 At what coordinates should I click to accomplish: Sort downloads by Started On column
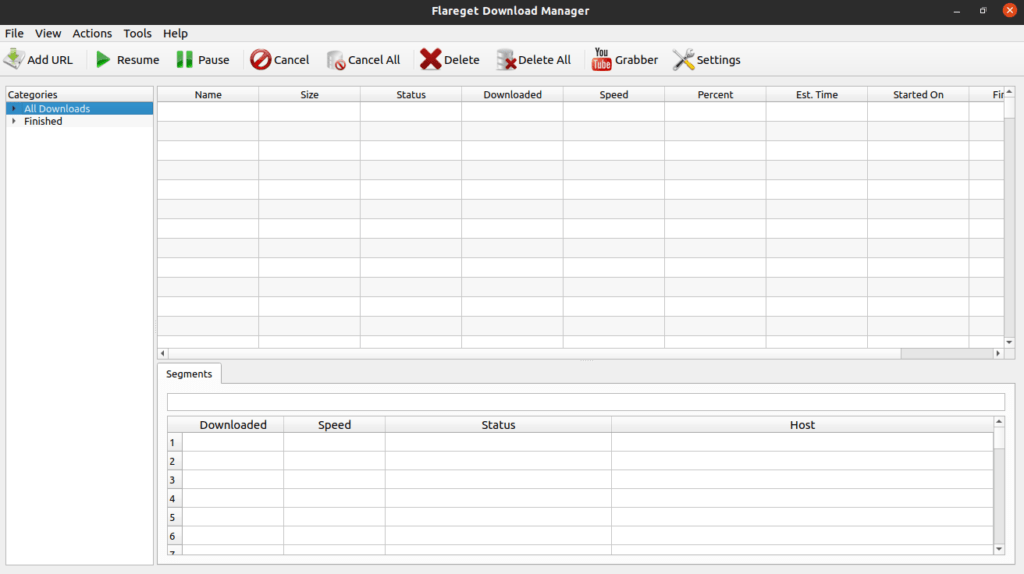click(918, 95)
